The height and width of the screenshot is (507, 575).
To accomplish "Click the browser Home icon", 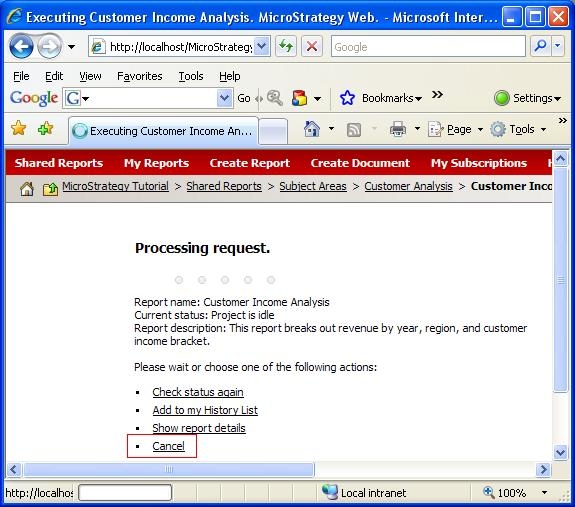I will [x=312, y=129].
